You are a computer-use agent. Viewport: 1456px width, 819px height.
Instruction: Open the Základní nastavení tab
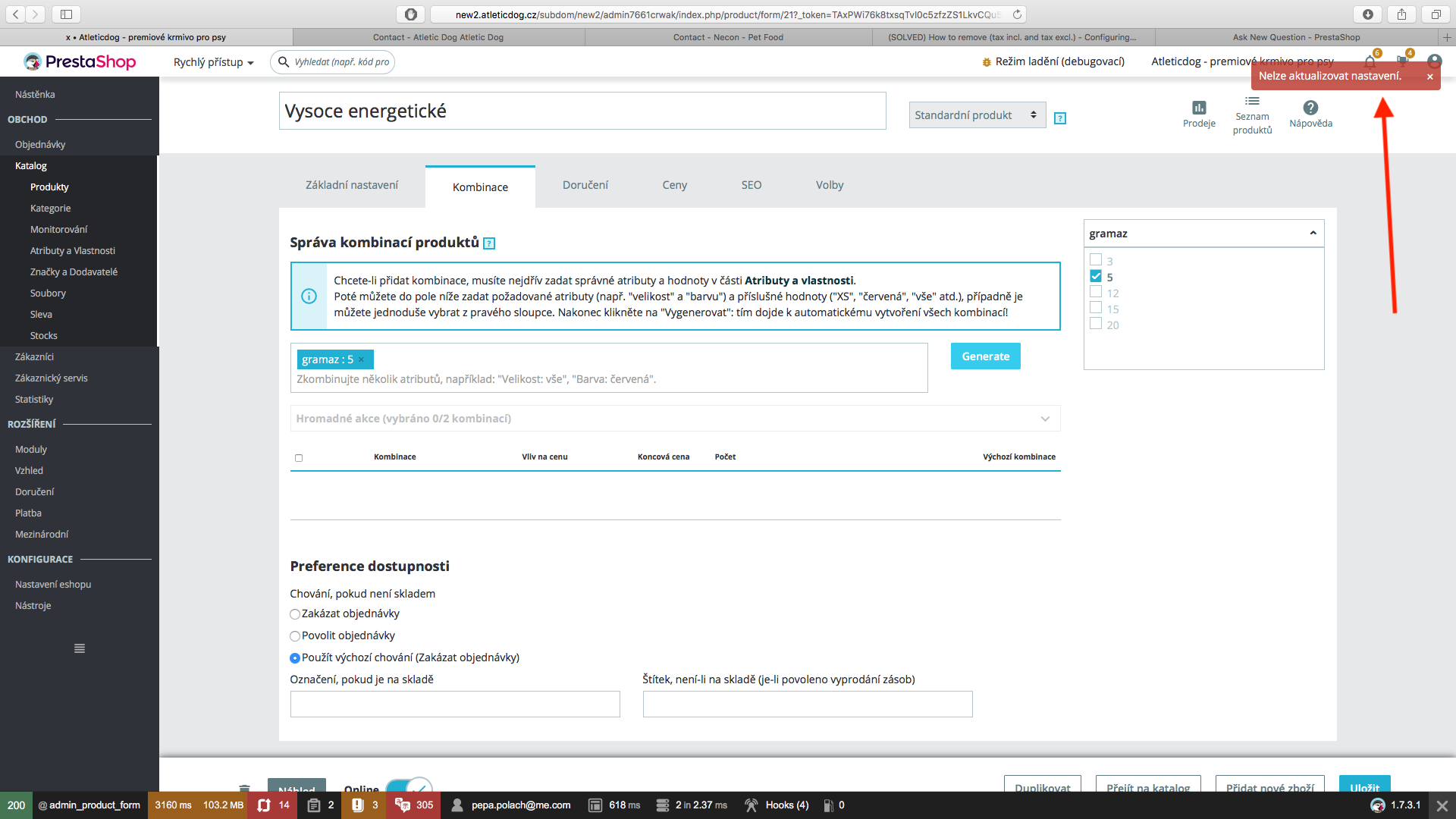(352, 185)
